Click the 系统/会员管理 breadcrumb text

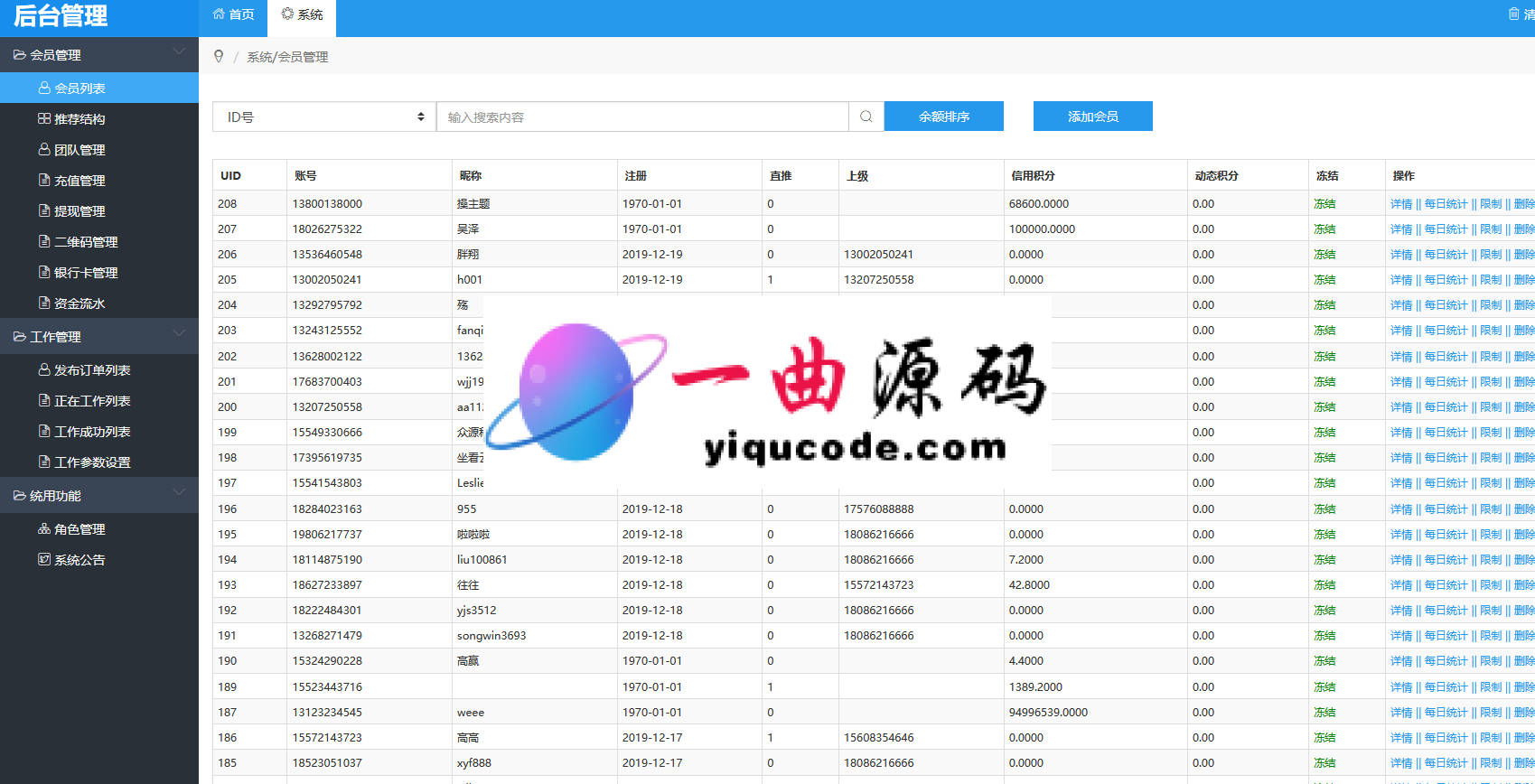(x=287, y=57)
